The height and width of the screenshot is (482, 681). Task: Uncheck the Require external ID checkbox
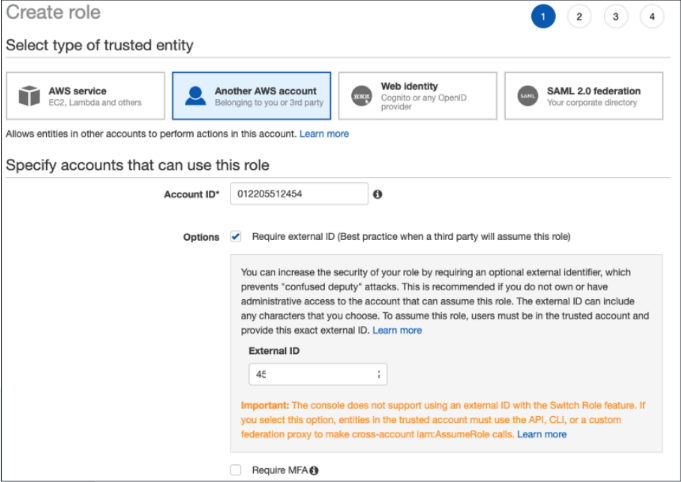235,237
